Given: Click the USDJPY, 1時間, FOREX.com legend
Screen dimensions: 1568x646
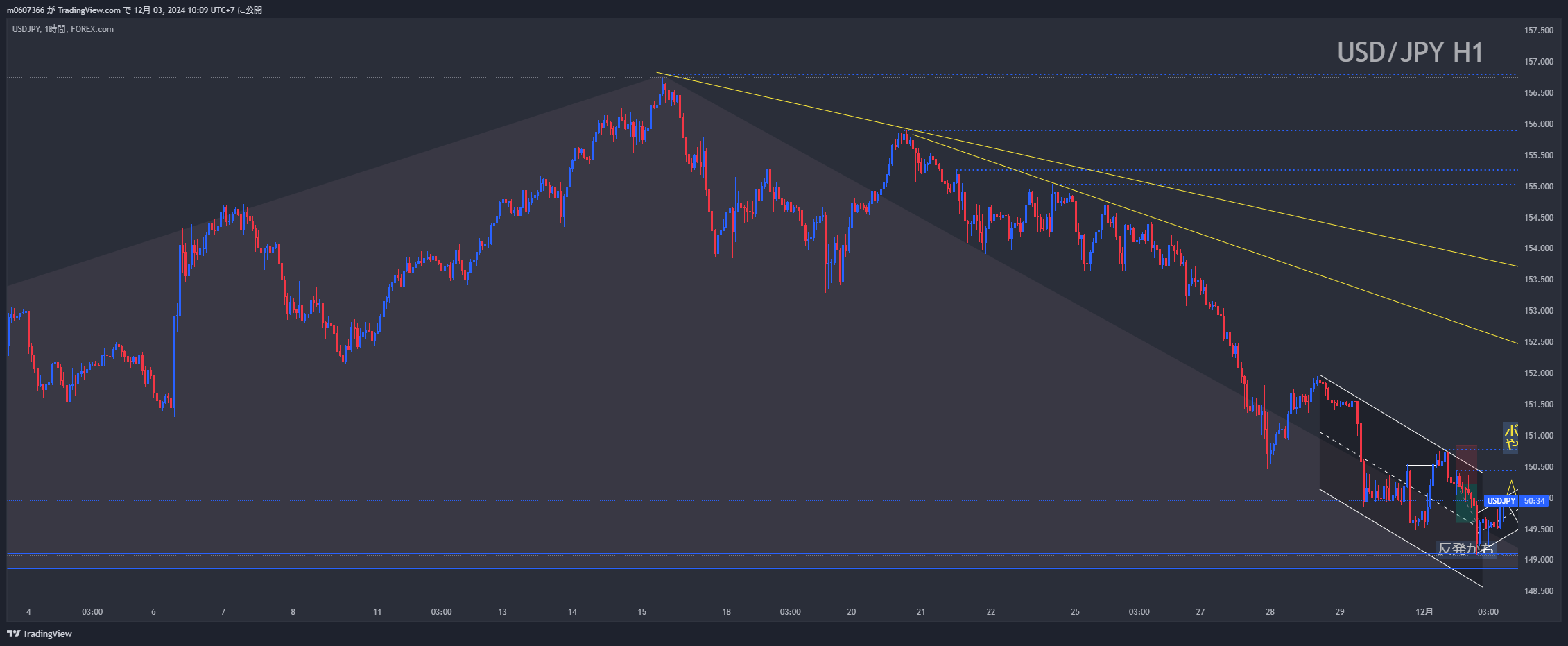Looking at the screenshot, I should click(x=63, y=29).
